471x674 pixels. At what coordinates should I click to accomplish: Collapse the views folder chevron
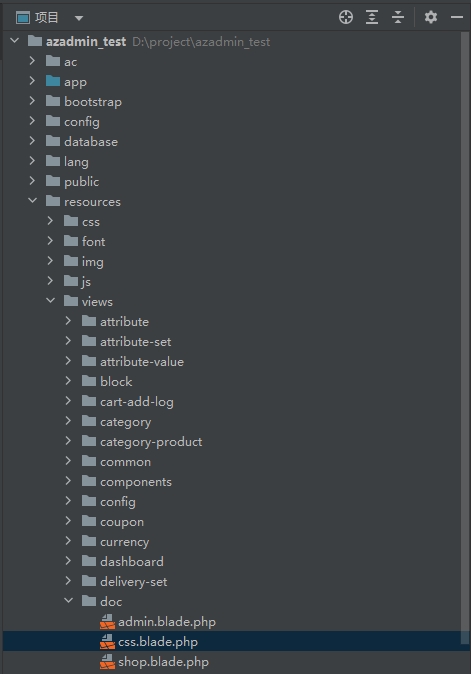(50, 300)
